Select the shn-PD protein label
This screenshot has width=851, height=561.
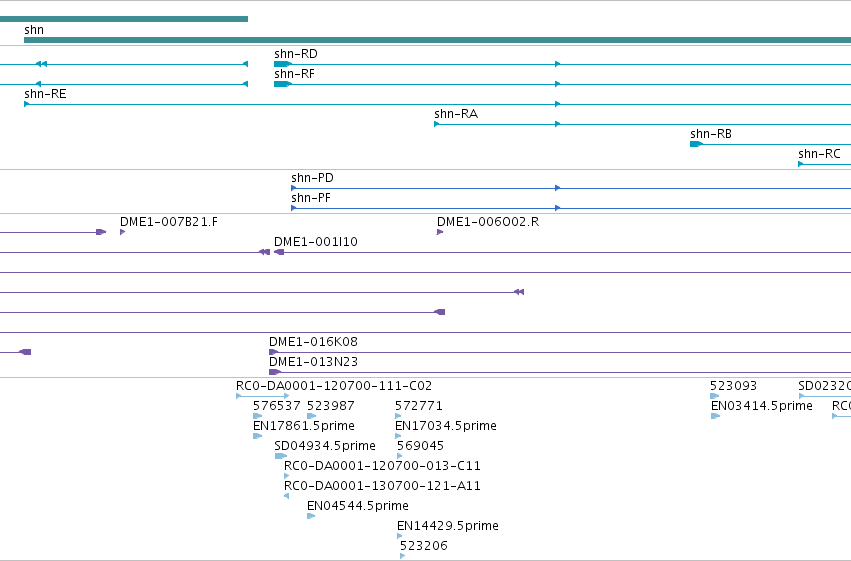pyautogui.click(x=312, y=178)
